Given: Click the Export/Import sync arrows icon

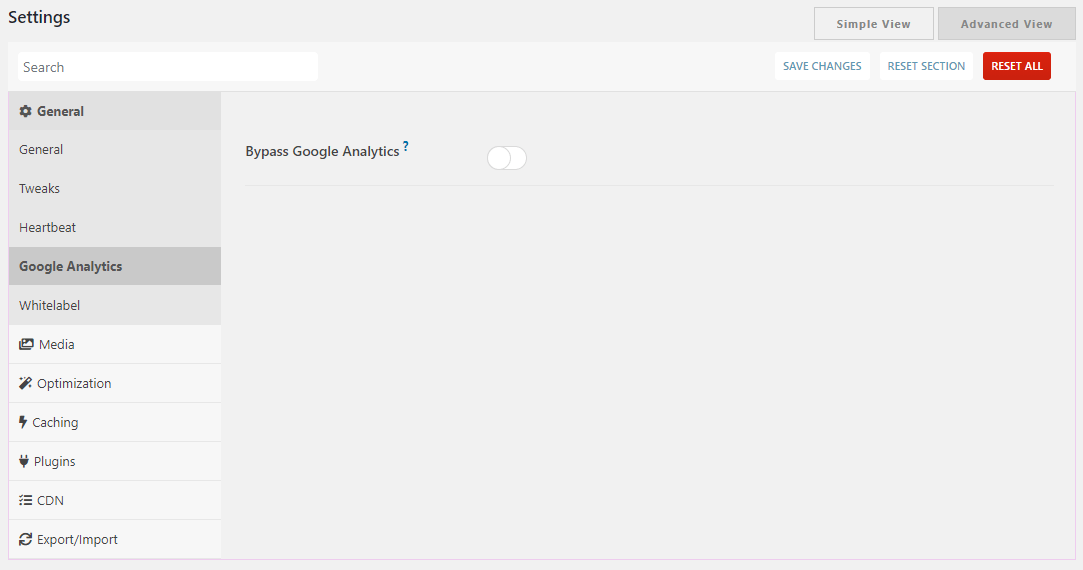Looking at the screenshot, I should pos(26,539).
